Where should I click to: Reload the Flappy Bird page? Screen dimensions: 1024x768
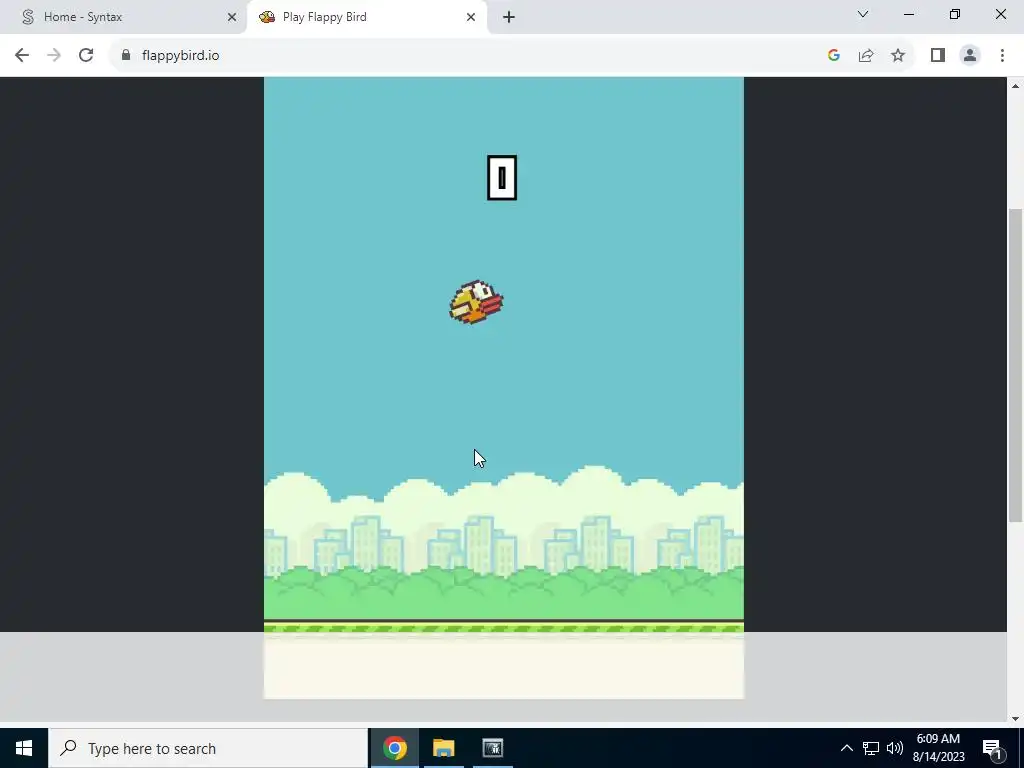point(86,56)
